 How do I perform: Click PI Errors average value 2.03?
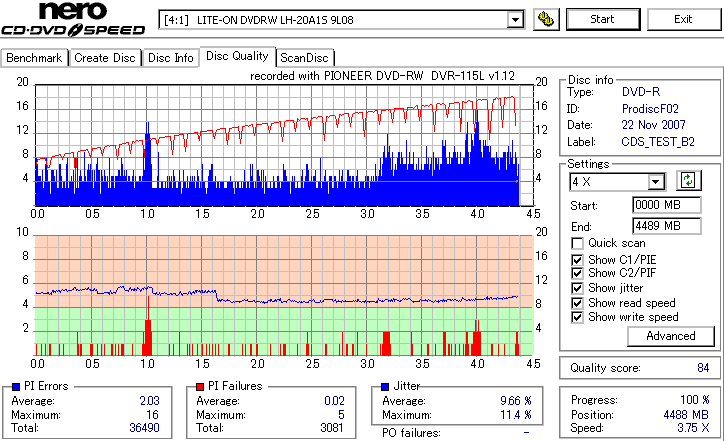tap(149, 401)
